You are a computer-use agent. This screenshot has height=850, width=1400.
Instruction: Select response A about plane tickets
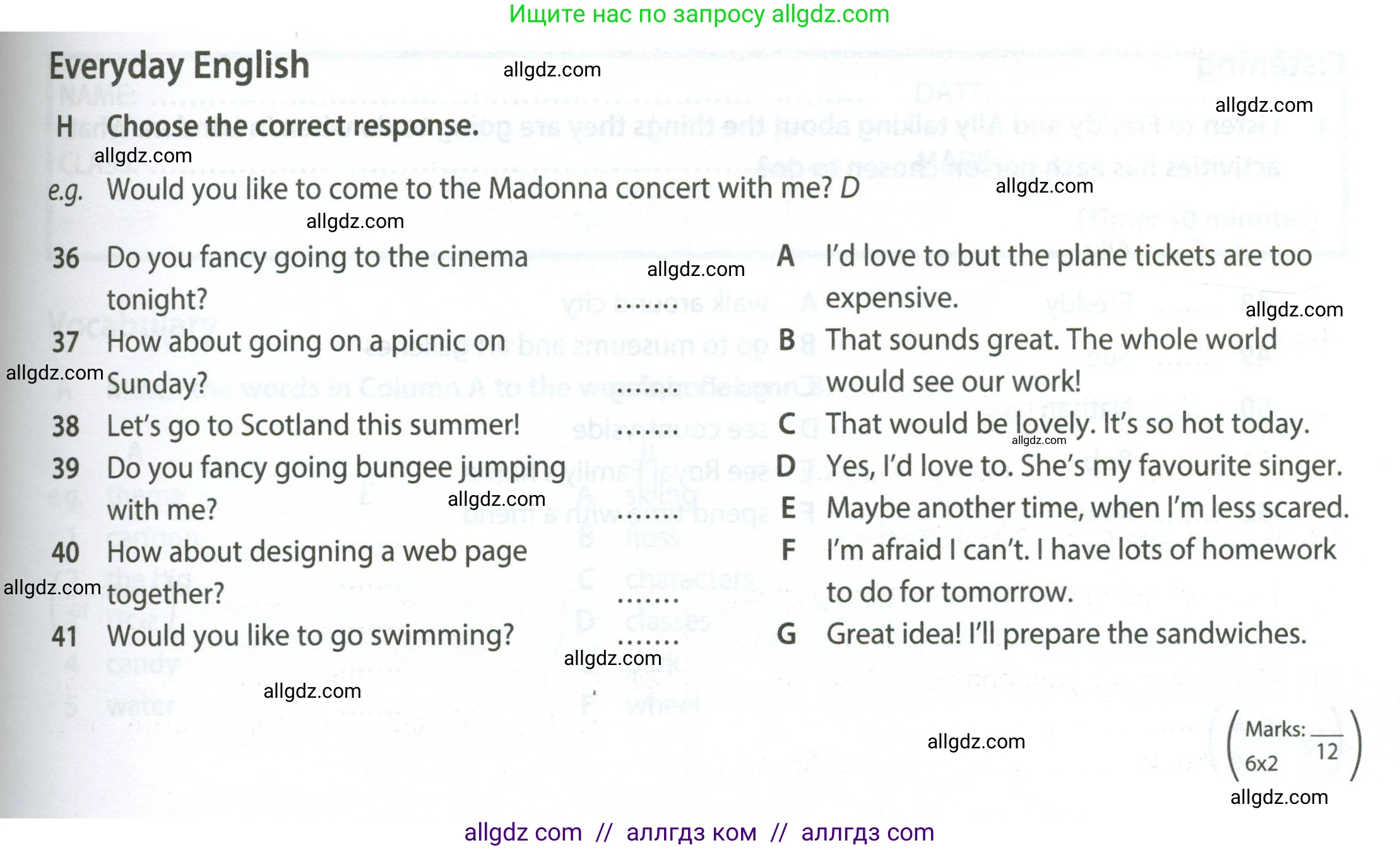click(1068, 276)
